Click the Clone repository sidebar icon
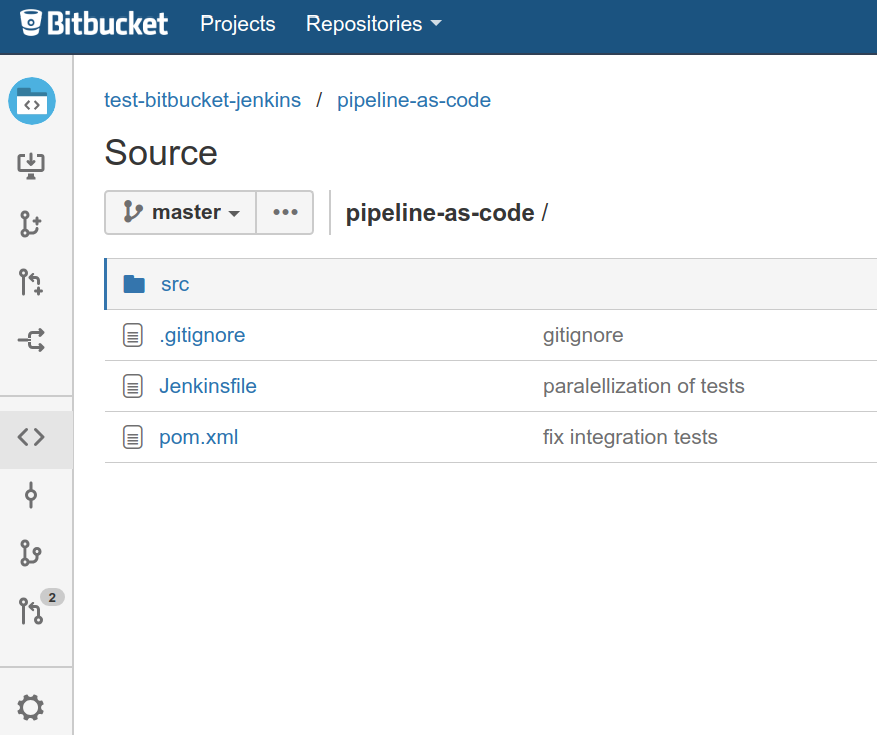This screenshot has width=877, height=735. tap(32, 165)
